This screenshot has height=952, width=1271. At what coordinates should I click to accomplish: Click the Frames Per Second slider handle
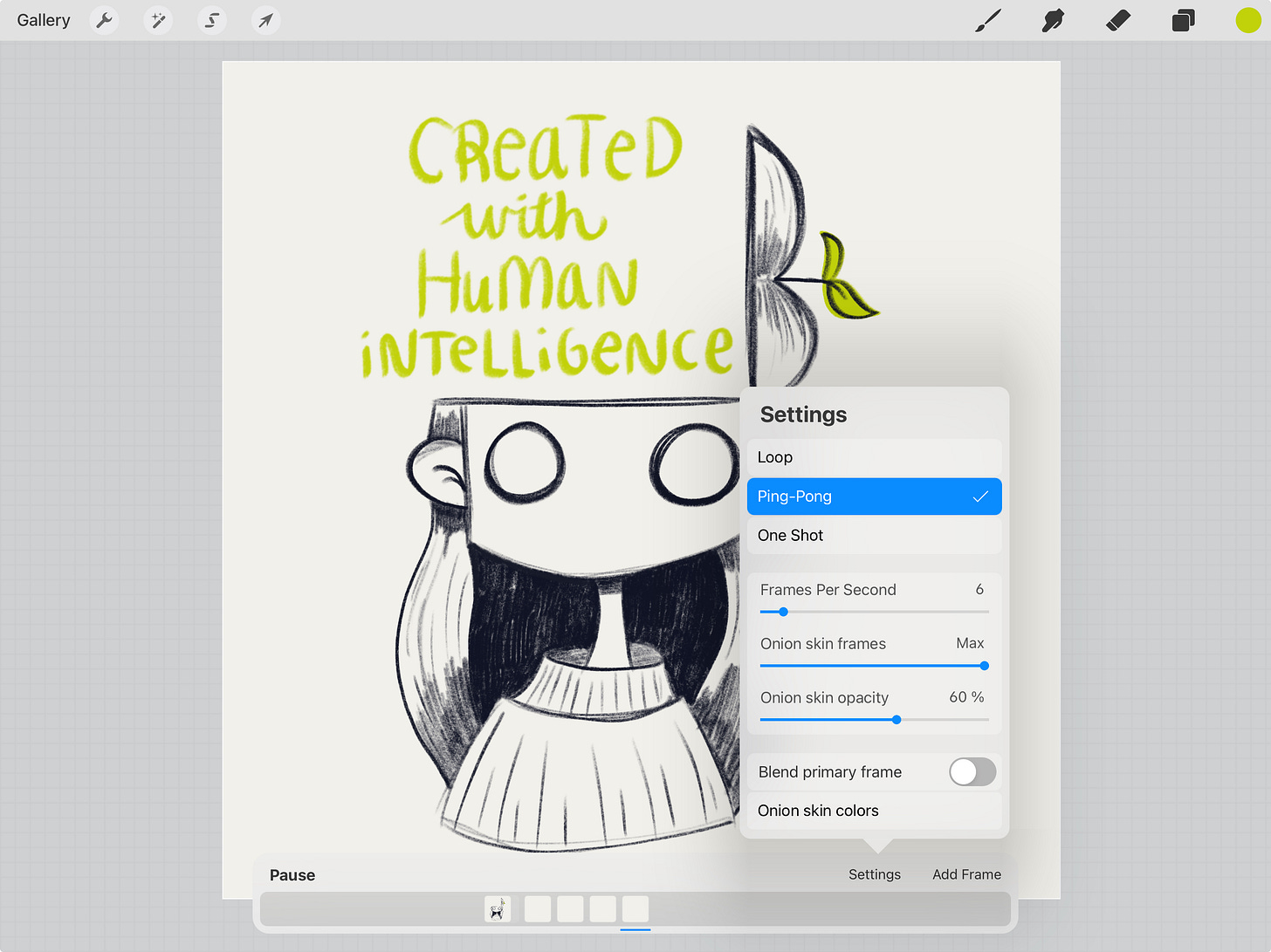pyautogui.click(x=783, y=612)
